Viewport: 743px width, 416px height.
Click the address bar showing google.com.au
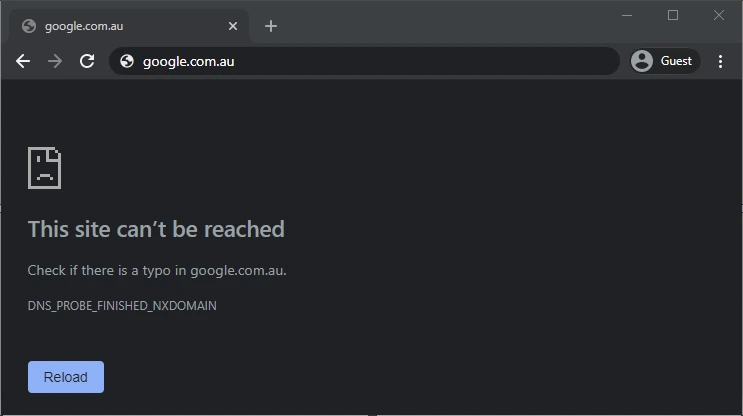point(364,61)
